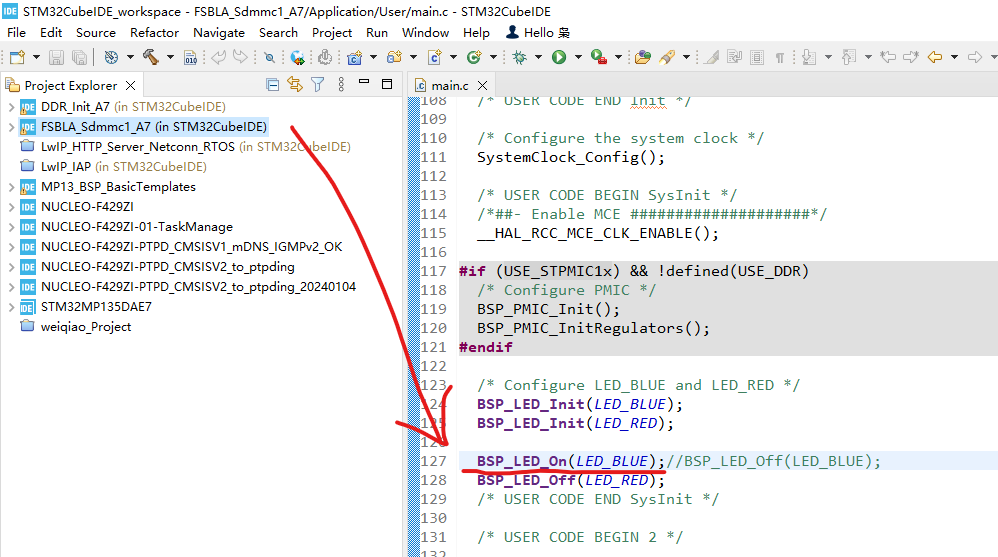Click the Project Explorer filter funnel icon

coord(318,85)
